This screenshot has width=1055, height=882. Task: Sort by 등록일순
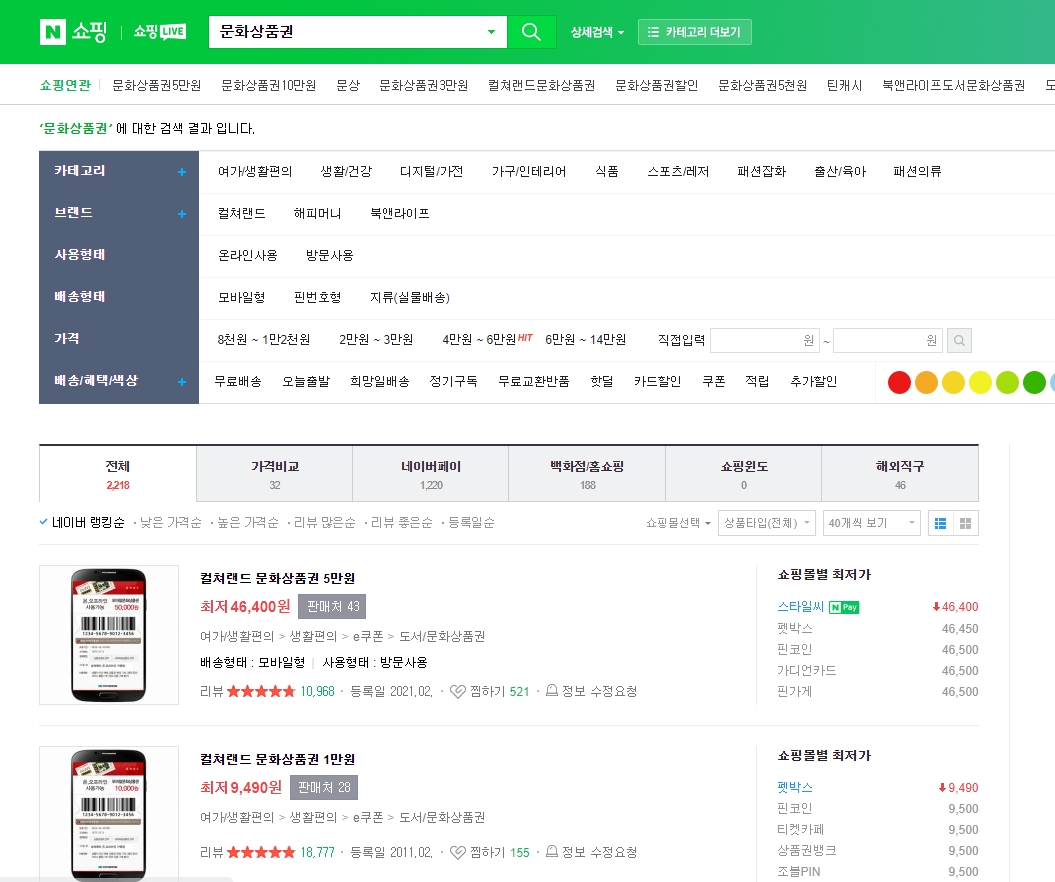coord(471,523)
